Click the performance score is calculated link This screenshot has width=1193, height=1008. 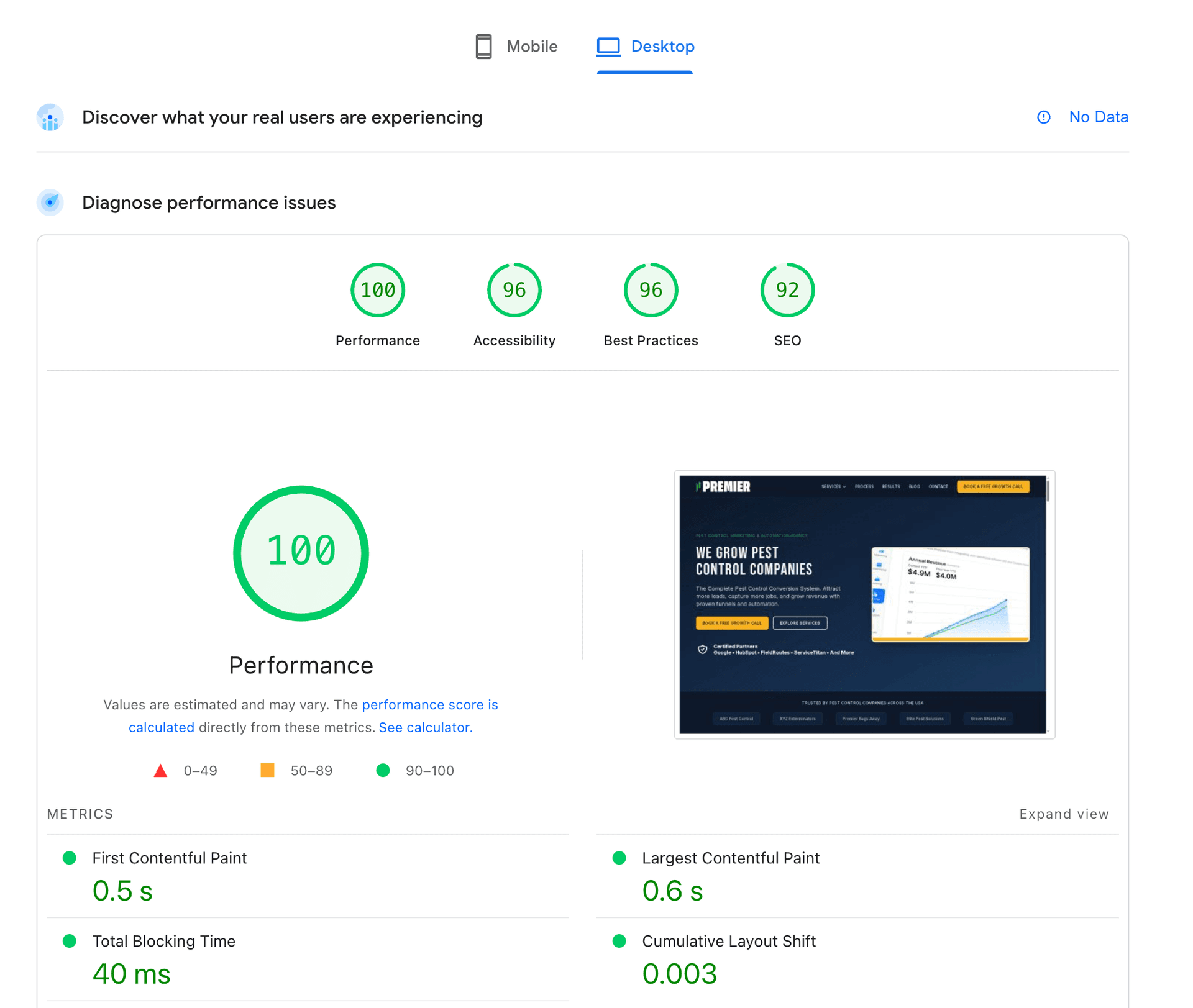(430, 704)
